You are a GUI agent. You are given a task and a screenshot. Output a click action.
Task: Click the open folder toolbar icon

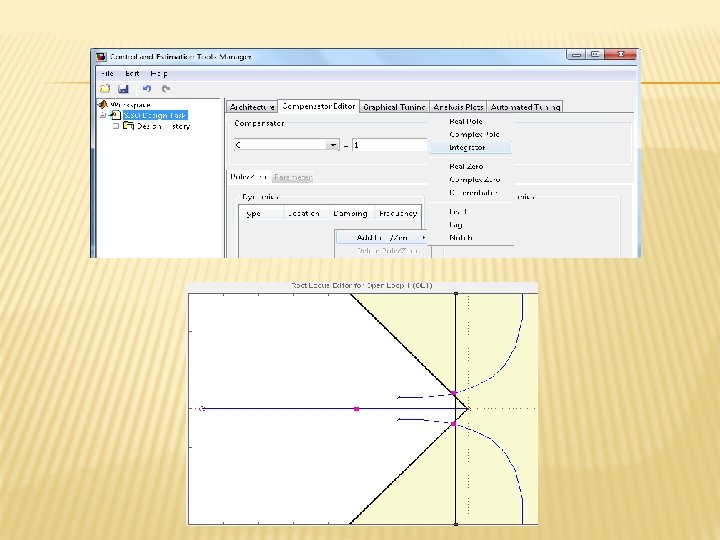[x=105, y=89]
